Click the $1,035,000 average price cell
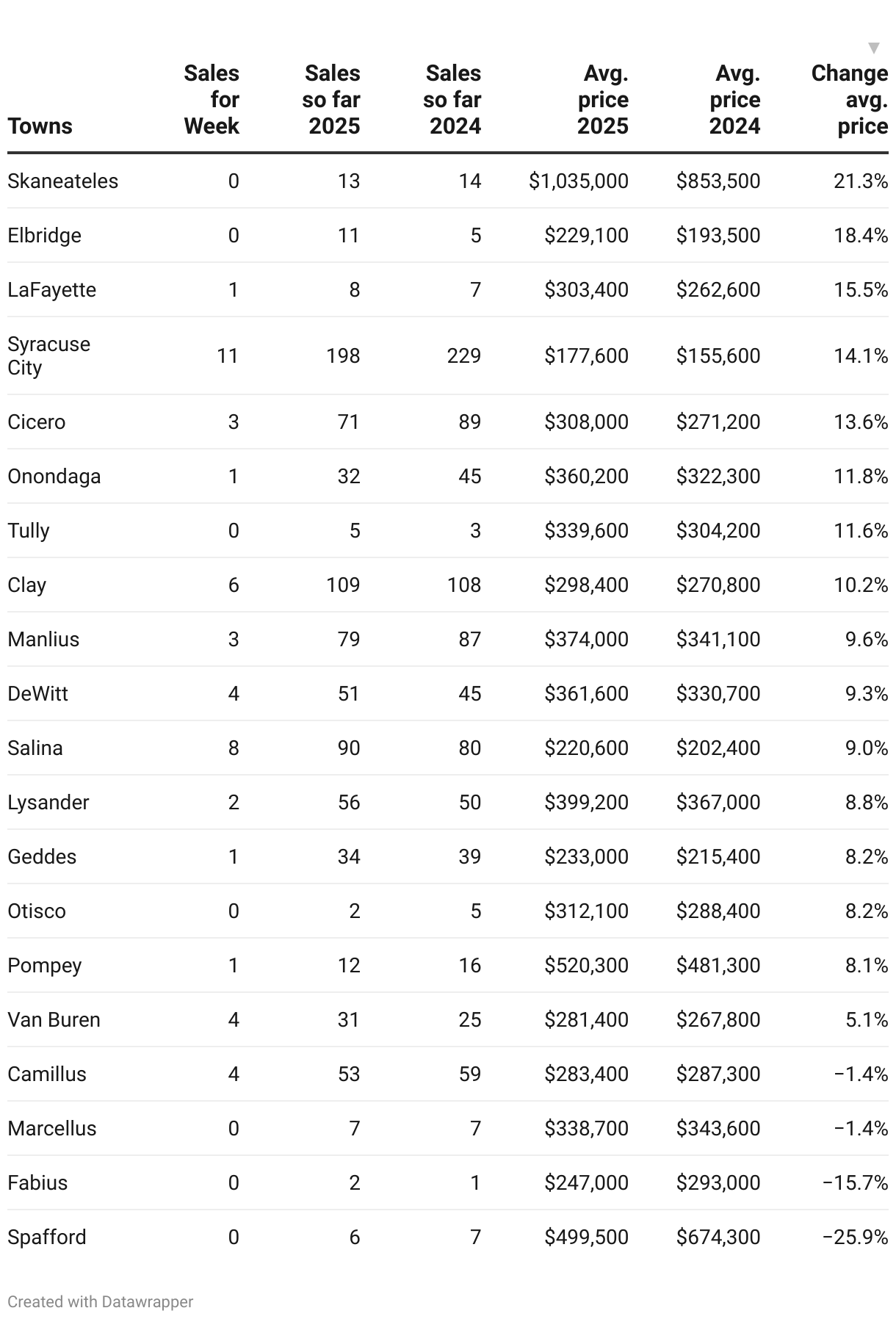The height and width of the screenshot is (1319, 896). 579,181
